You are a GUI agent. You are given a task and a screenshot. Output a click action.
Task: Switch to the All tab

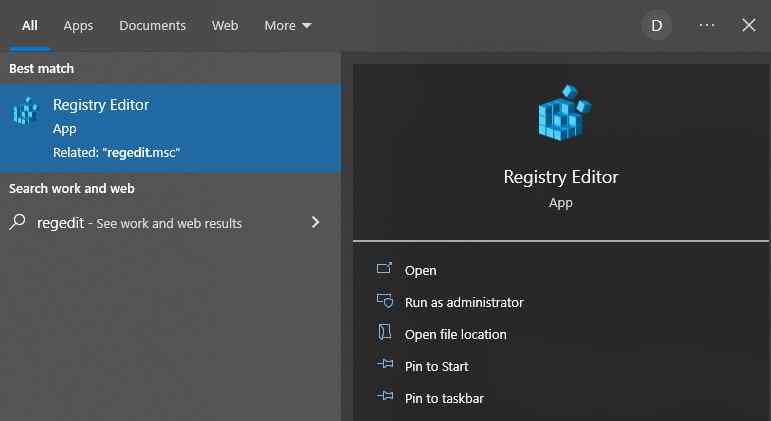coord(30,26)
